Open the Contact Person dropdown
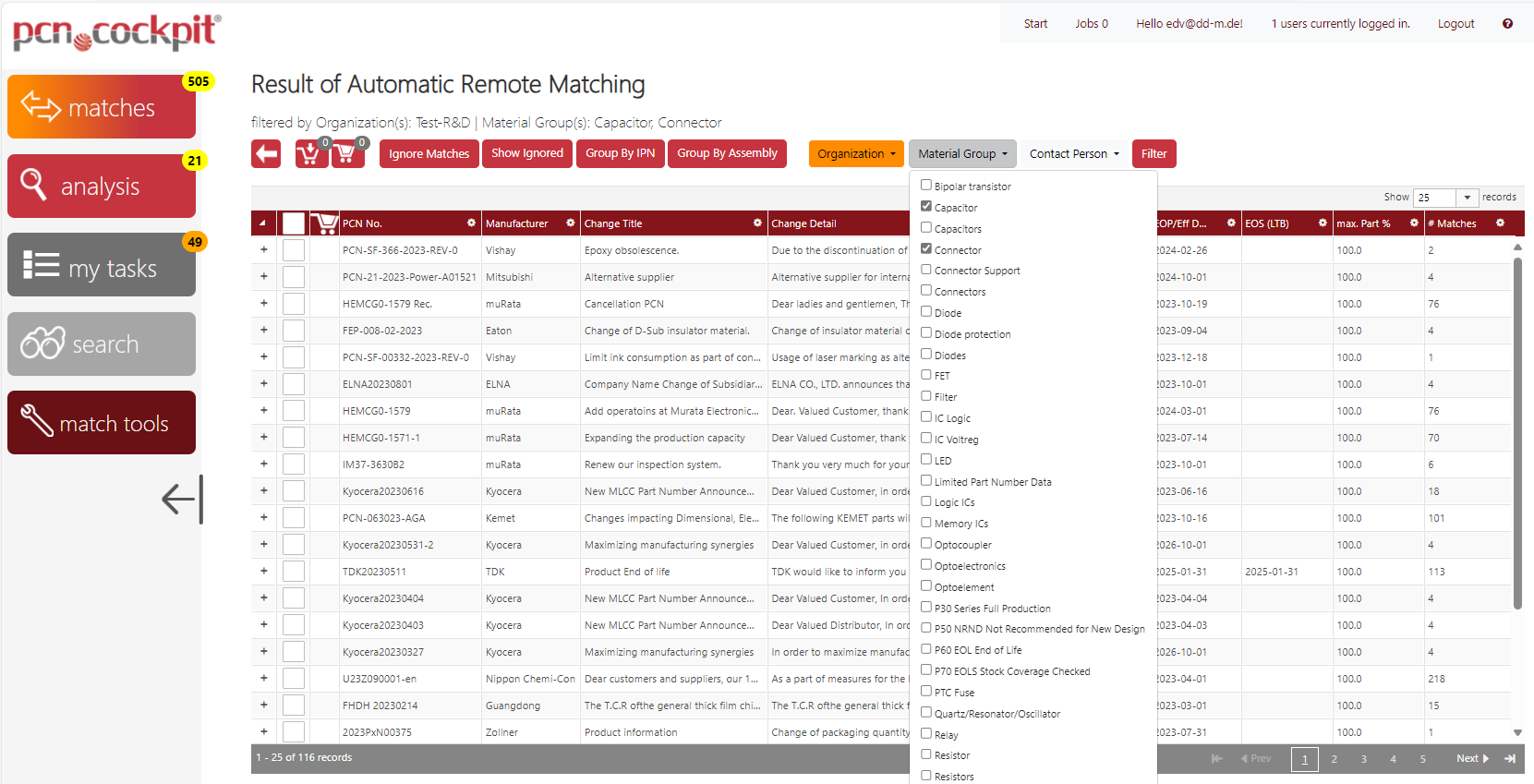The image size is (1534, 784). [1074, 153]
